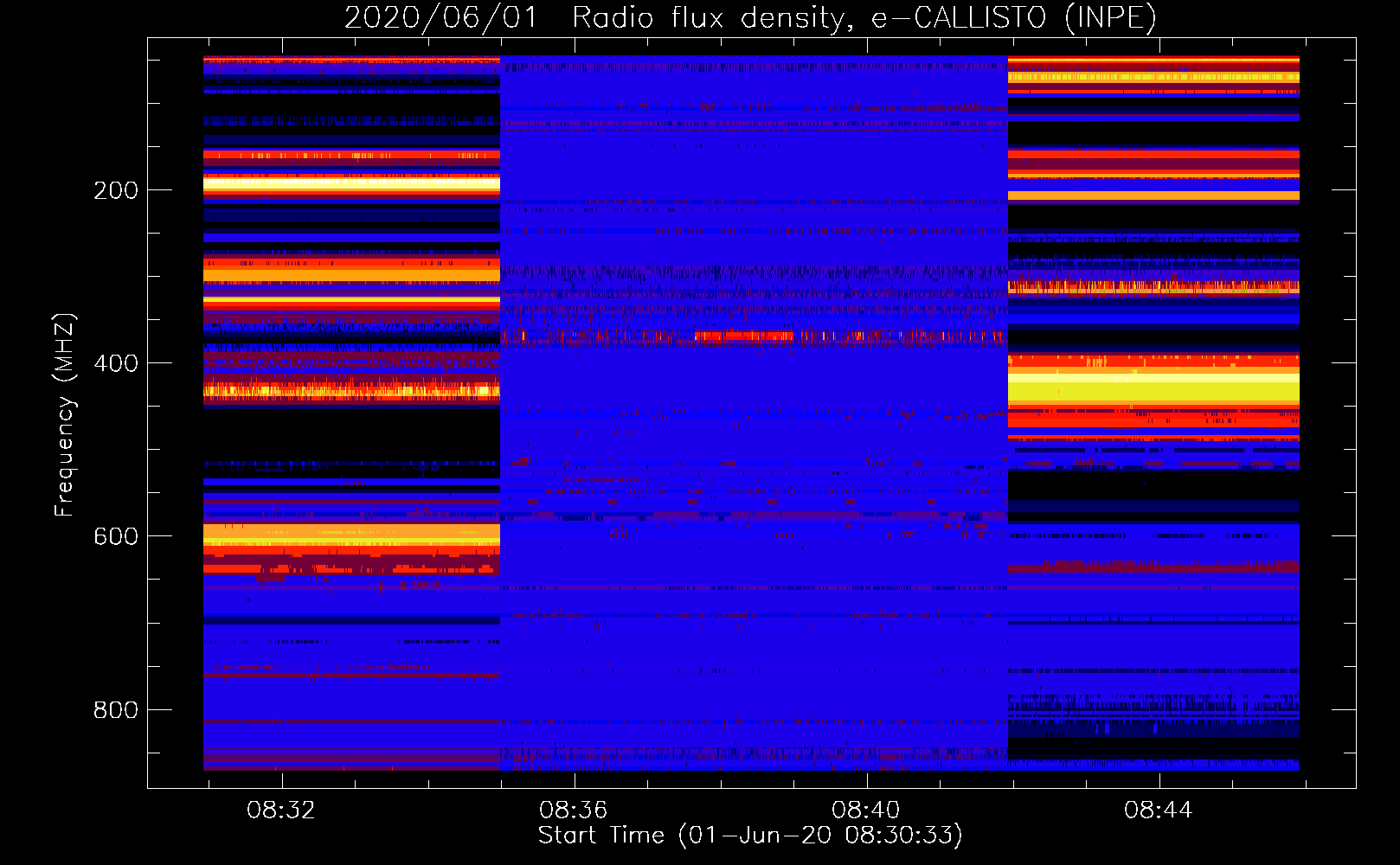This screenshot has height=865, width=1400.
Task: Click the '08:40' time tick label
Action: pyautogui.click(x=866, y=810)
